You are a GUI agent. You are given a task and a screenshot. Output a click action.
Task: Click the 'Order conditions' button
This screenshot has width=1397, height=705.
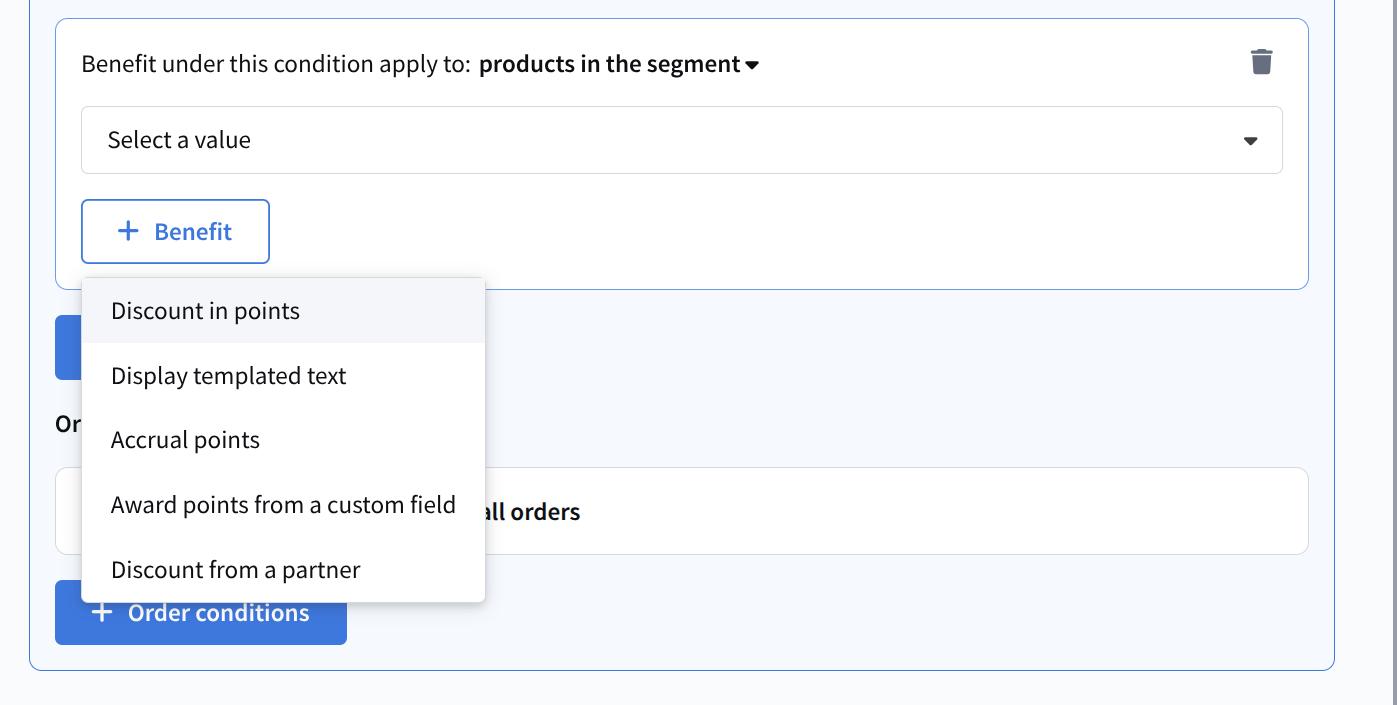218,613
